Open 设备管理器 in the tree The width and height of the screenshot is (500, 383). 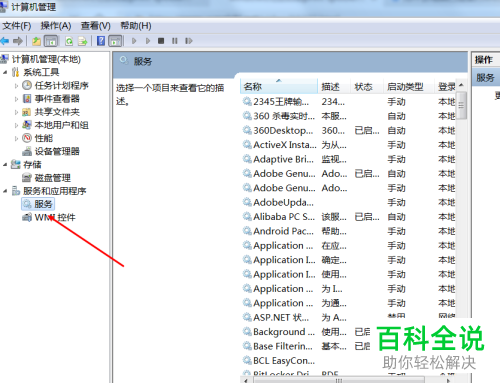click(x=57, y=151)
